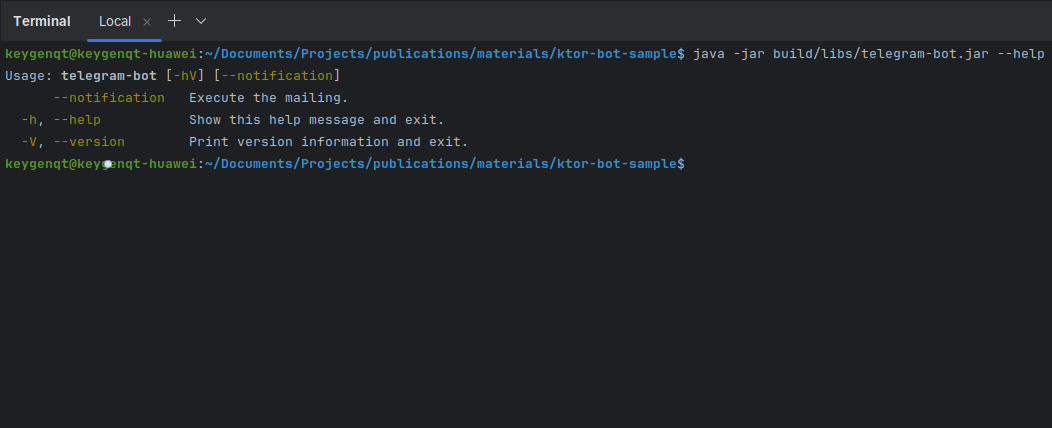Click the '--notification' option in options list
Image resolution: width=1052 pixels, height=428 pixels.
pyautogui.click(x=109, y=98)
